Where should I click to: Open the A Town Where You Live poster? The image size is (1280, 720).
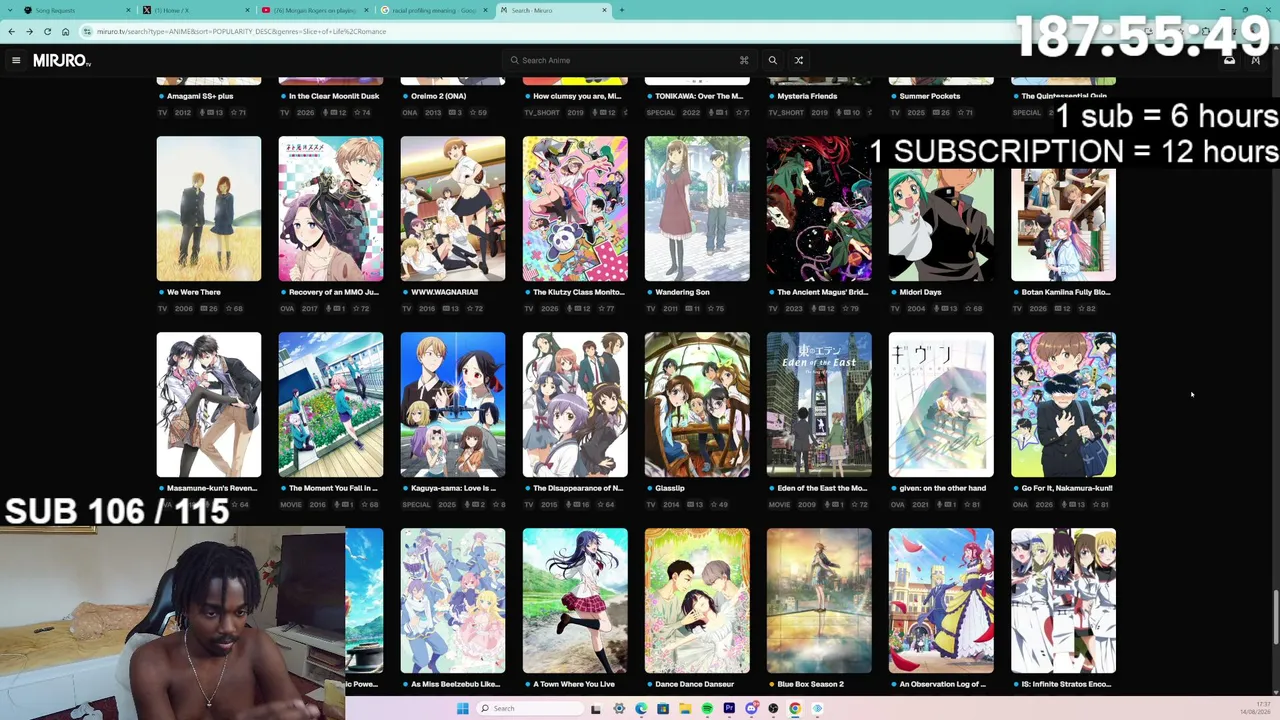coord(575,601)
